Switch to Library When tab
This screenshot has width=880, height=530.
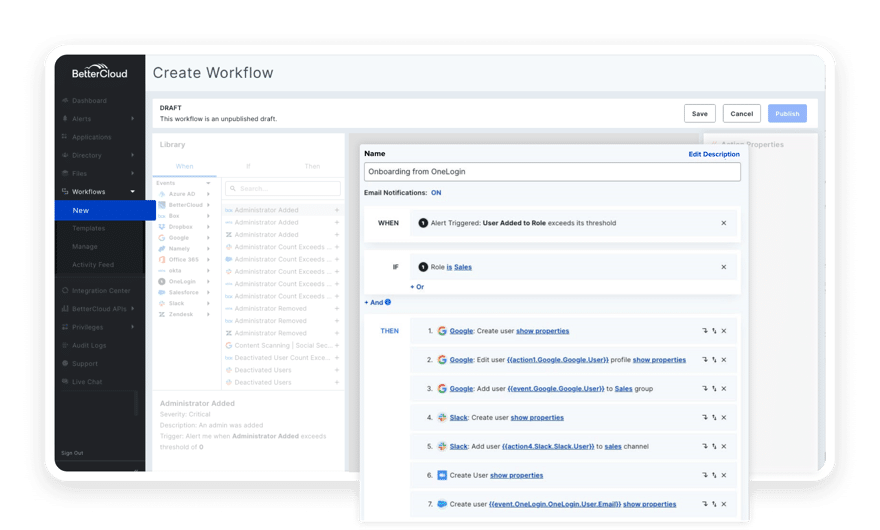(184, 167)
